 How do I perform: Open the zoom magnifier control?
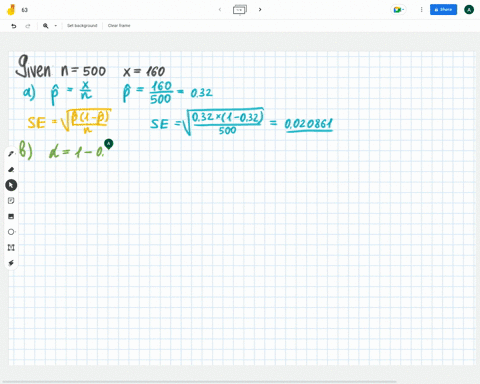coord(46,26)
